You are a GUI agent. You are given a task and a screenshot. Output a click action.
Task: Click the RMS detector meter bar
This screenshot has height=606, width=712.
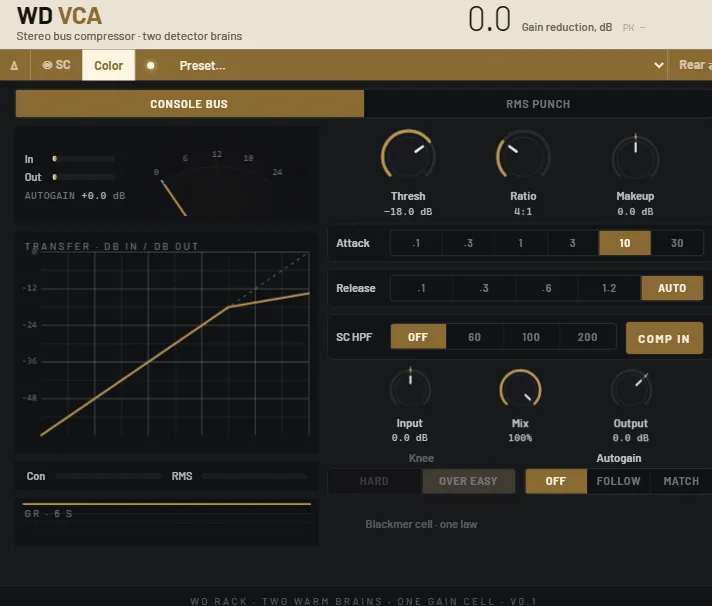(254, 476)
